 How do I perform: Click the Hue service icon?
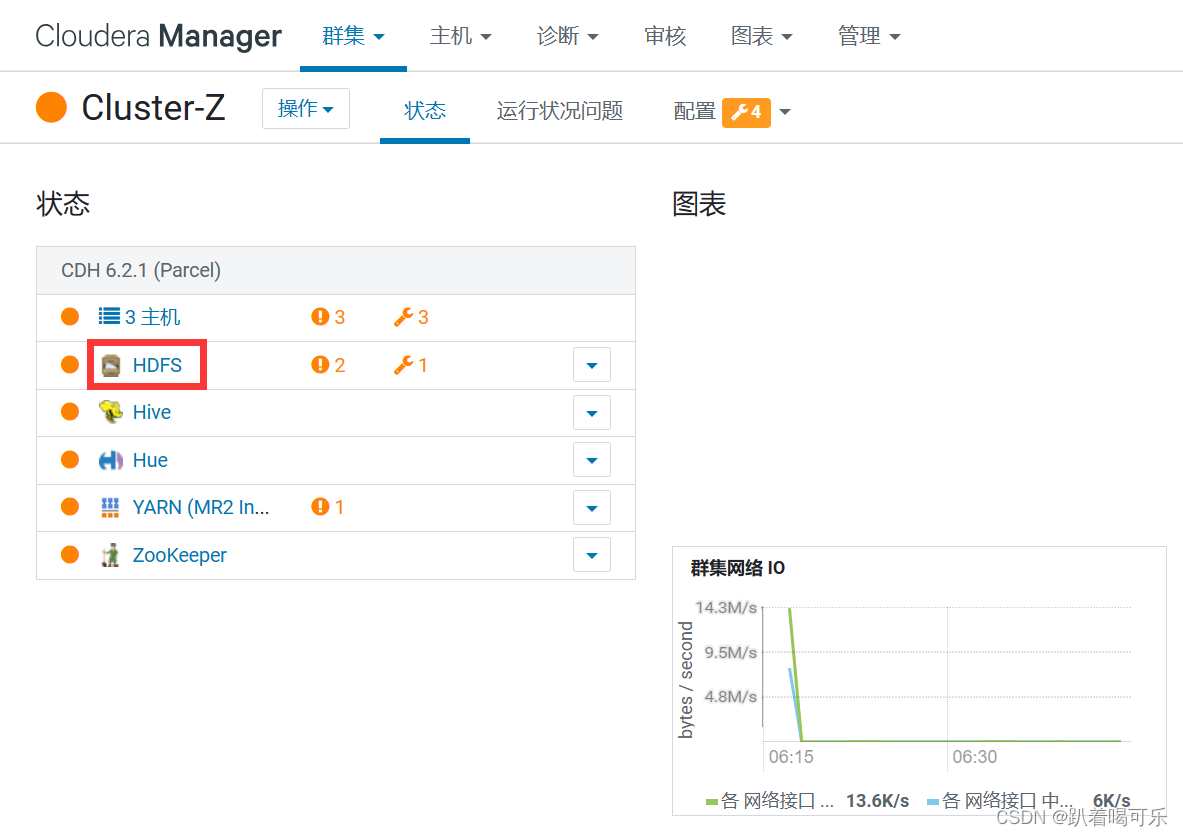(x=111, y=460)
